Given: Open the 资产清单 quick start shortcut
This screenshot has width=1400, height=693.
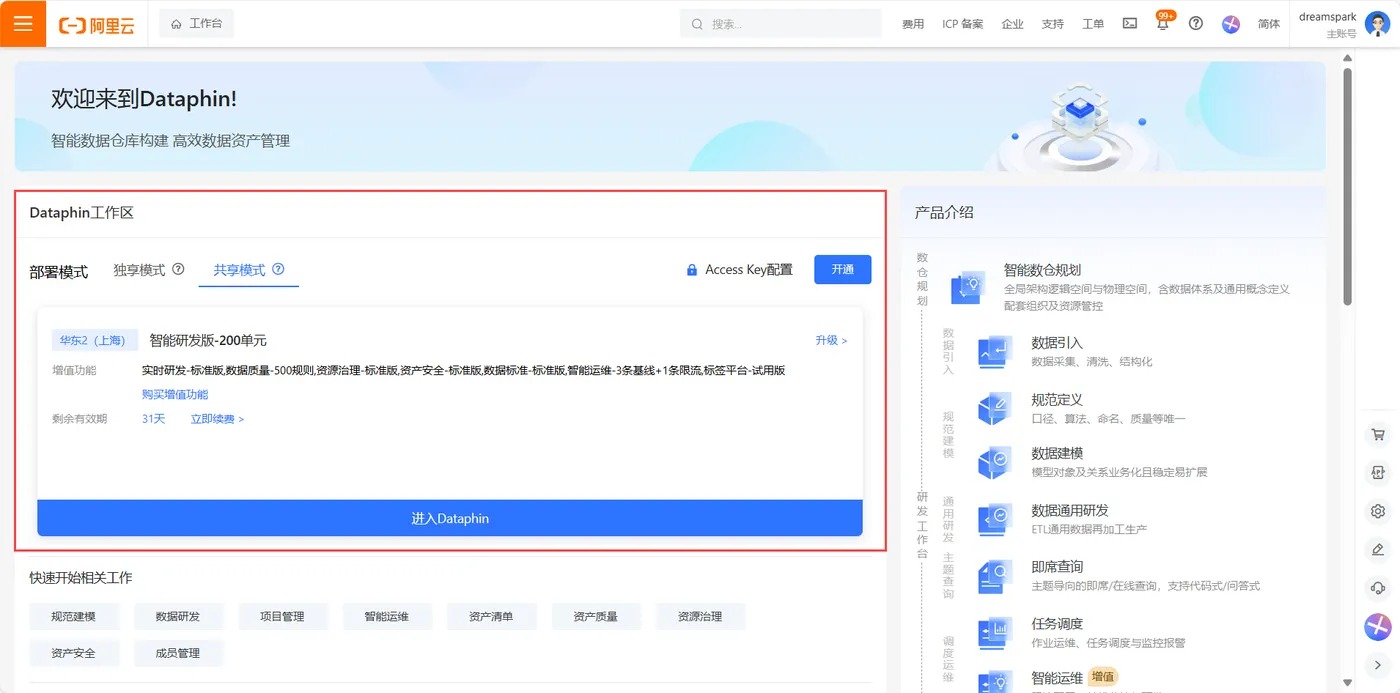Looking at the screenshot, I should (492, 616).
